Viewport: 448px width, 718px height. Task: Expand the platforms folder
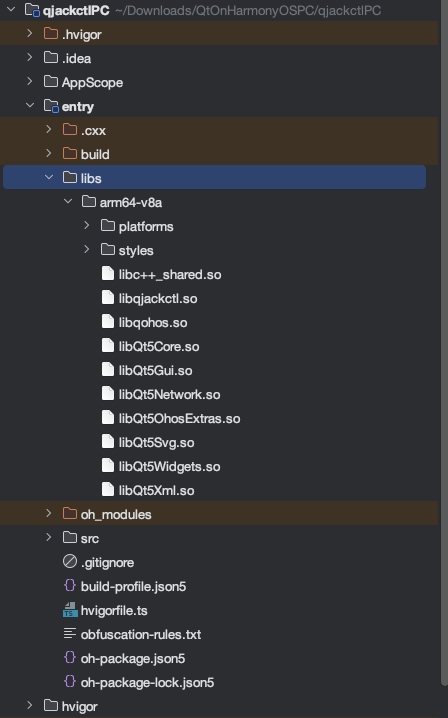(87, 226)
